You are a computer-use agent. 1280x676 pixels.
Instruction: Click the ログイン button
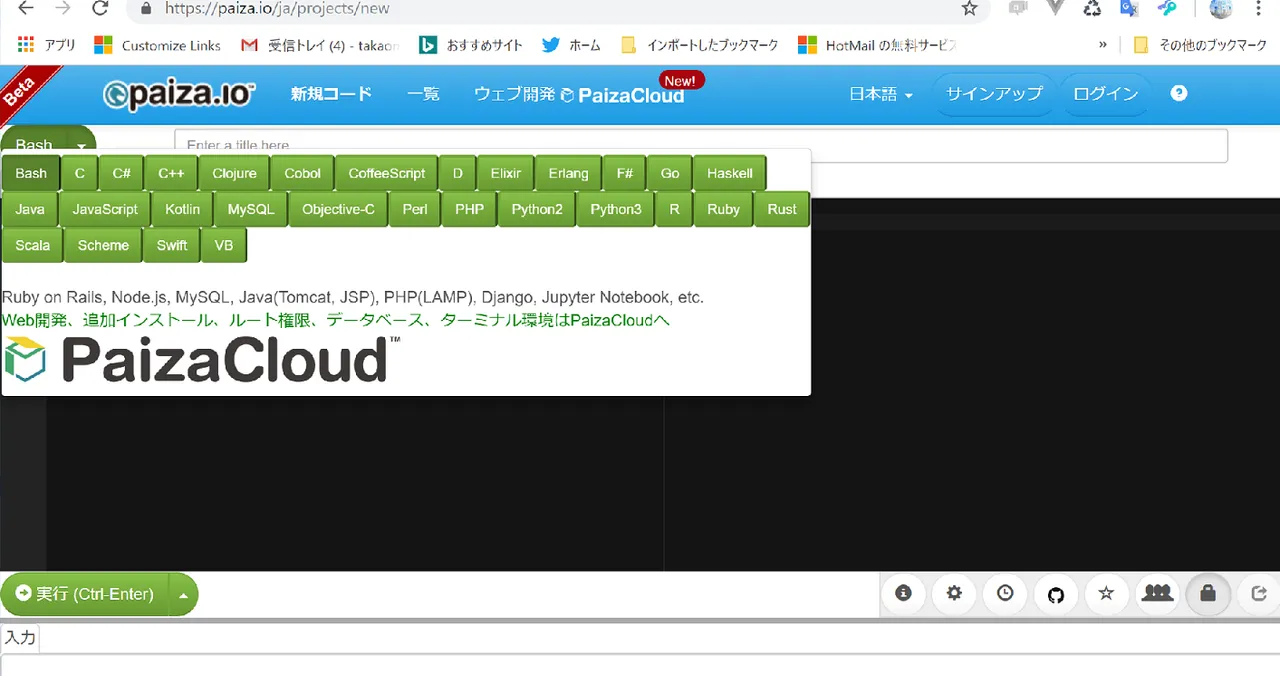tap(1105, 94)
